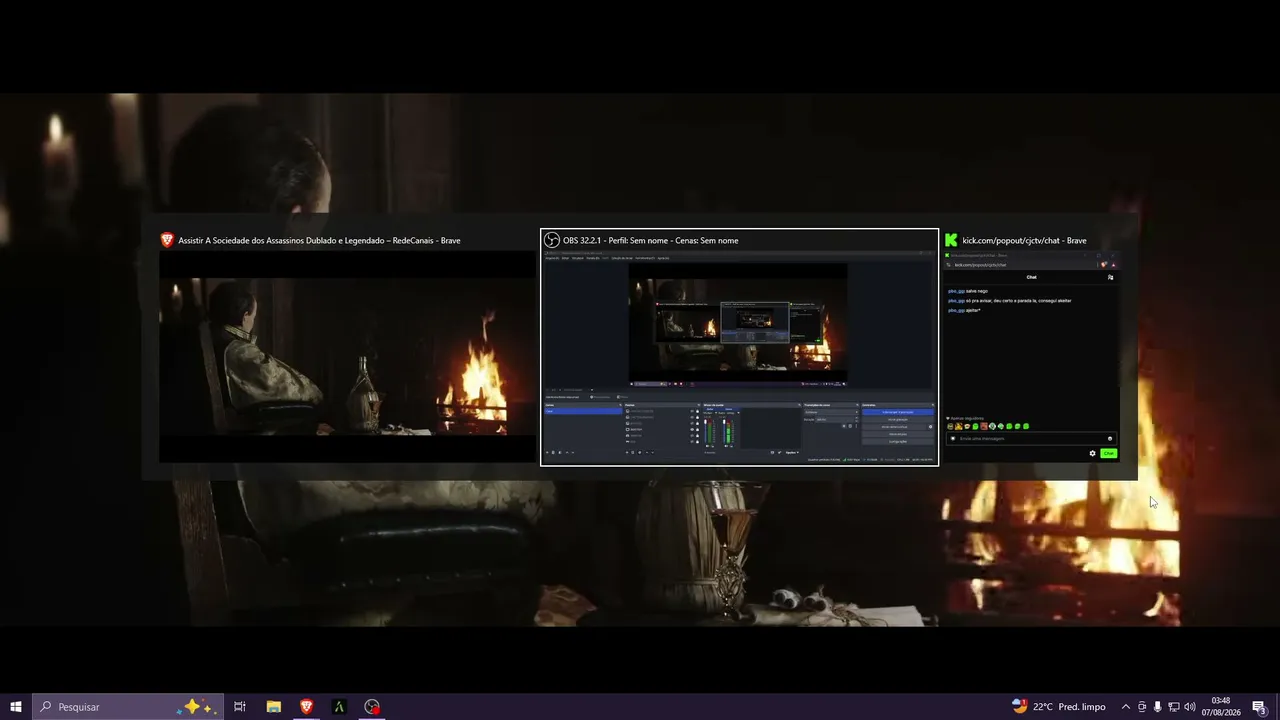The height and width of the screenshot is (720, 1280).
Task: Open the network tray icon
Action: 1173,707
